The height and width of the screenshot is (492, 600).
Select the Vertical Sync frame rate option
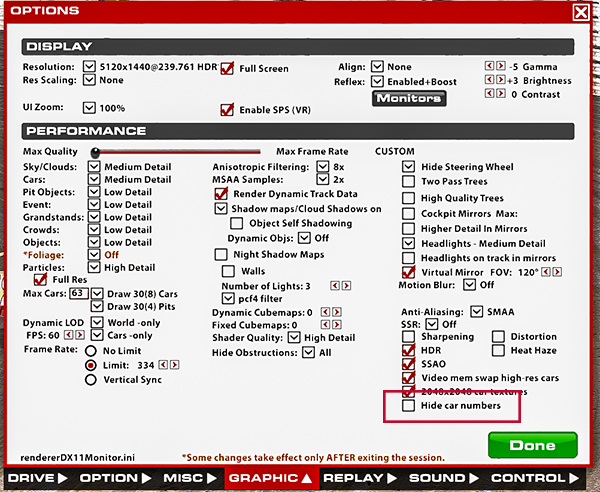point(91,381)
